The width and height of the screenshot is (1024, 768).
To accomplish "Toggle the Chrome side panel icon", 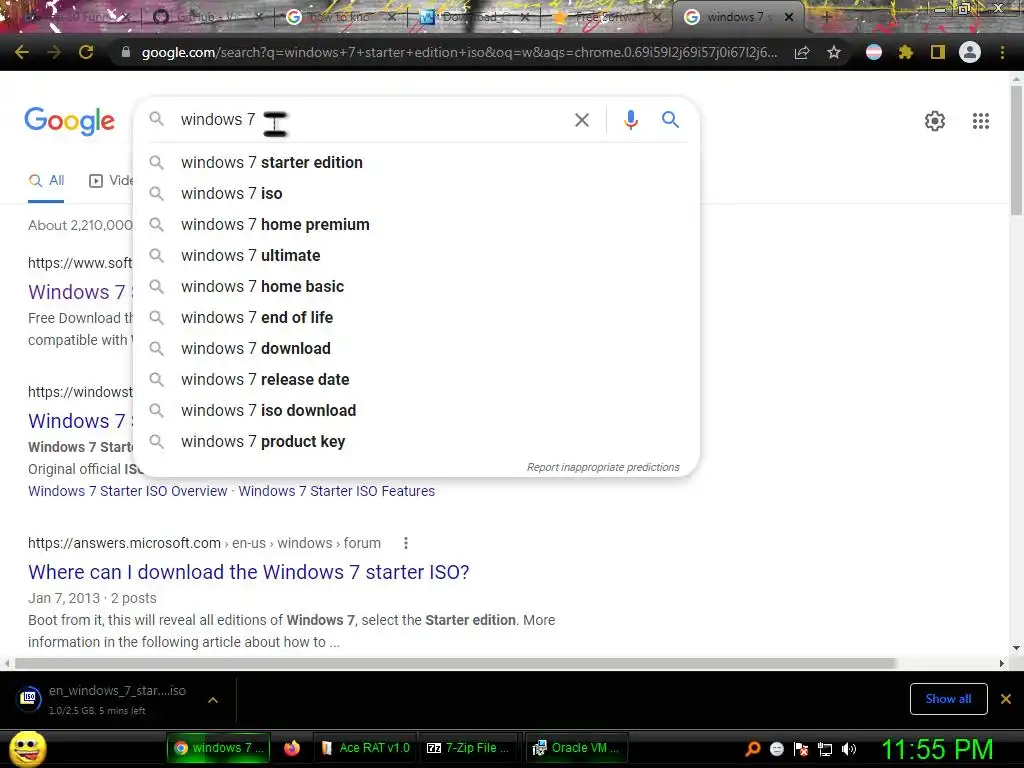I will point(938,52).
